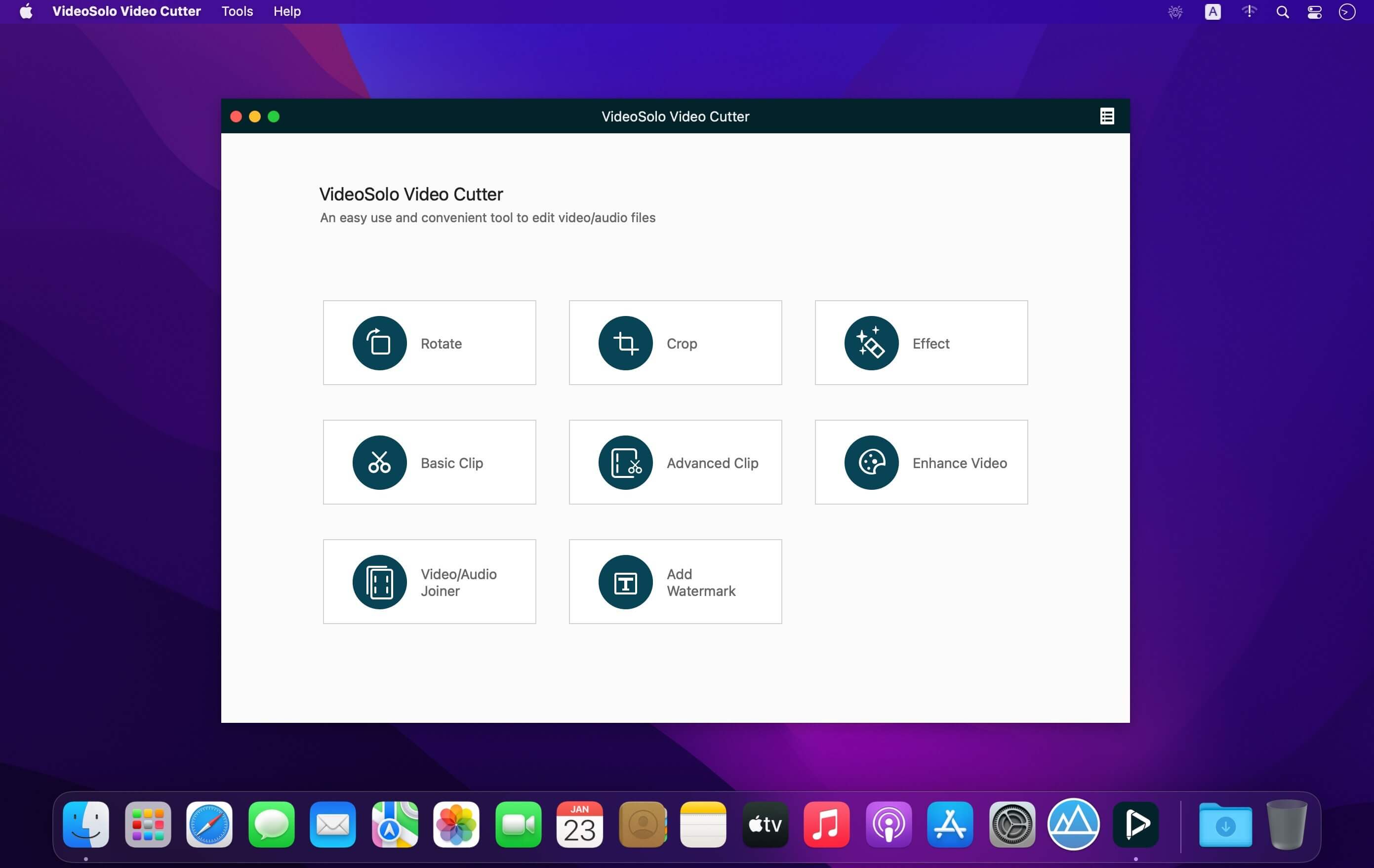
Task: Select the Enhance Video tool
Action: coord(921,461)
